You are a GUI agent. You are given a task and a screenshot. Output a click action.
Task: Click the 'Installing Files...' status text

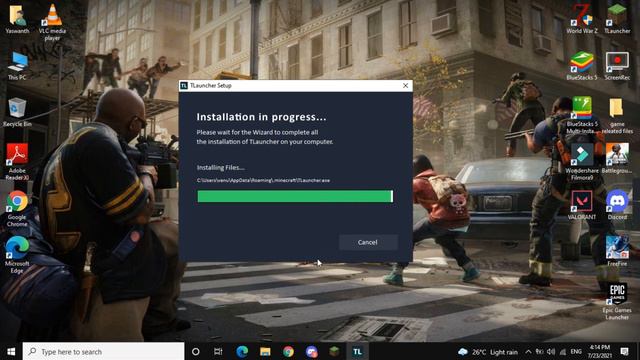(x=221, y=167)
